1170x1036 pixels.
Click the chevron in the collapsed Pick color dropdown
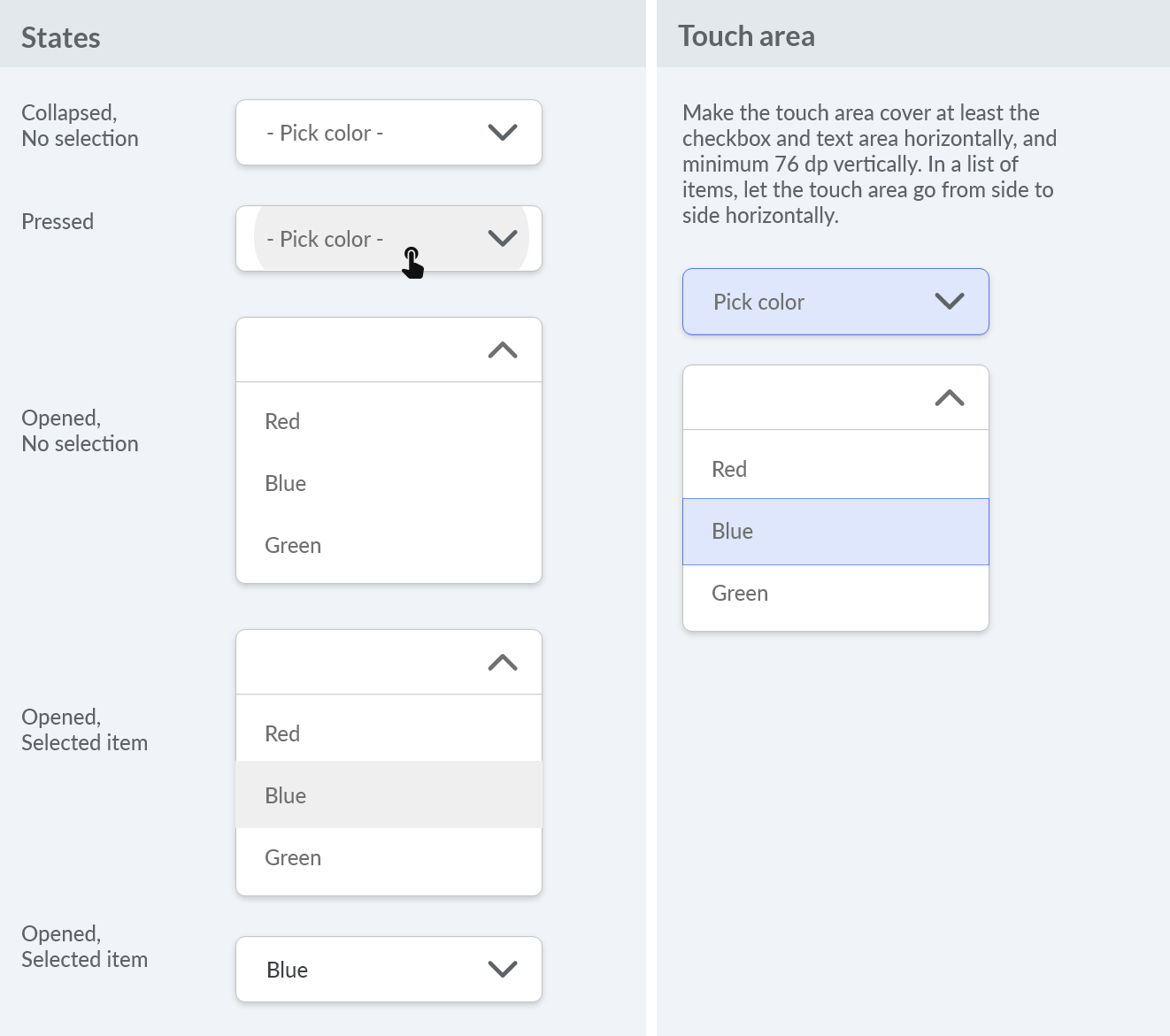pyautogui.click(x=503, y=133)
